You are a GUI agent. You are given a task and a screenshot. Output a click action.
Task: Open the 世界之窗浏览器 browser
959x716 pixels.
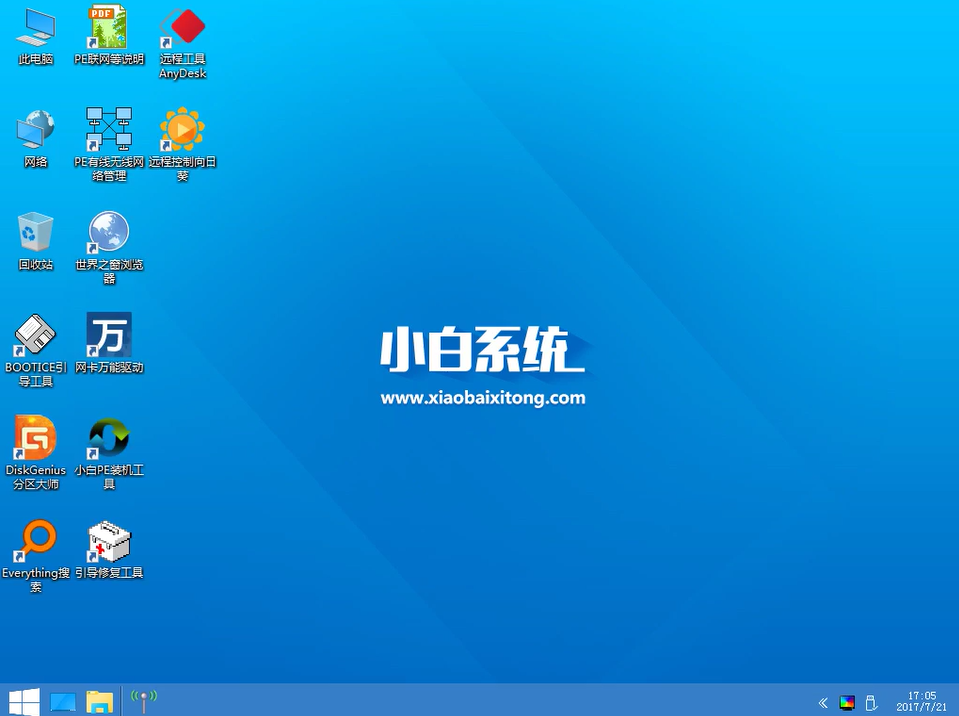pos(108,232)
